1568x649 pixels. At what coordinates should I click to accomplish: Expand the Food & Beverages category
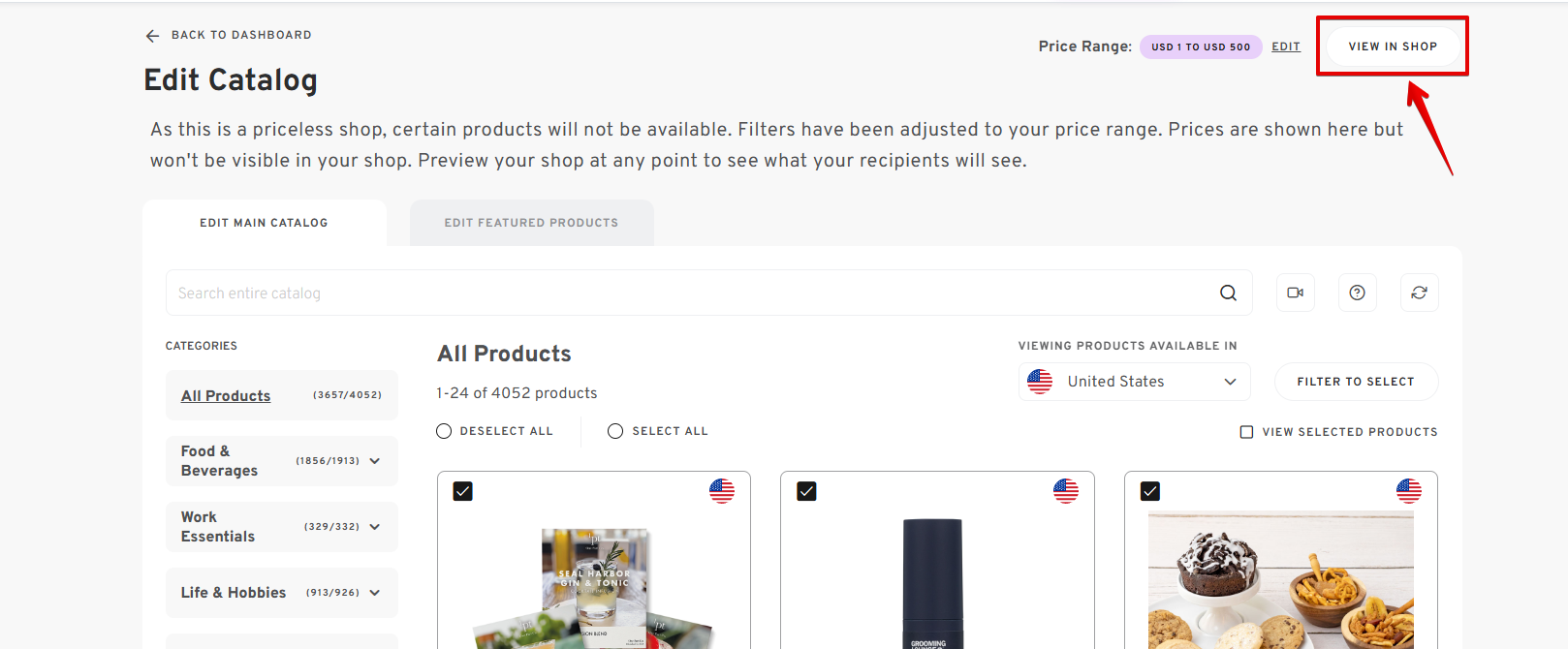(x=375, y=461)
